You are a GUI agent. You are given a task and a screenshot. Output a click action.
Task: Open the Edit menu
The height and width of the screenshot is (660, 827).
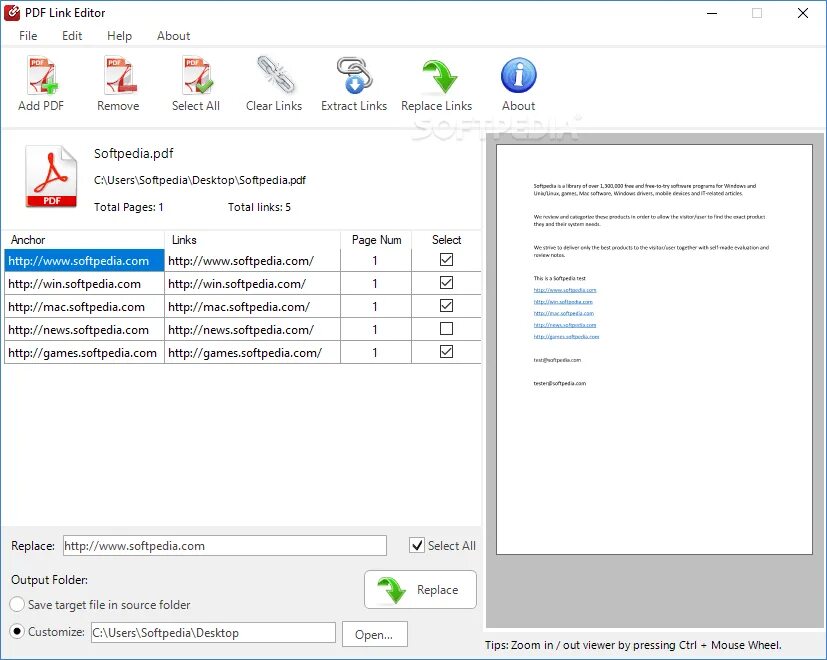click(72, 36)
